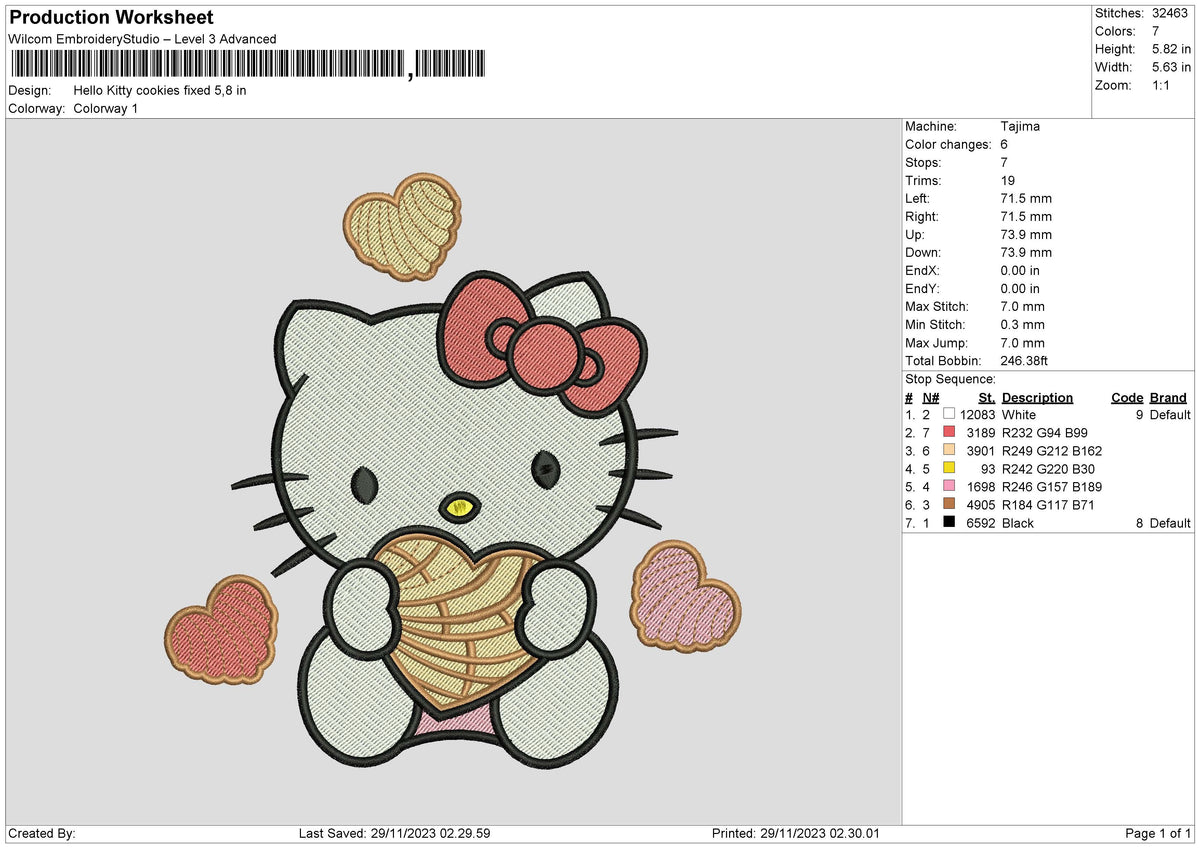Click the Up value 73.9 mm
The width and height of the screenshot is (1200, 848).
tap(1026, 234)
